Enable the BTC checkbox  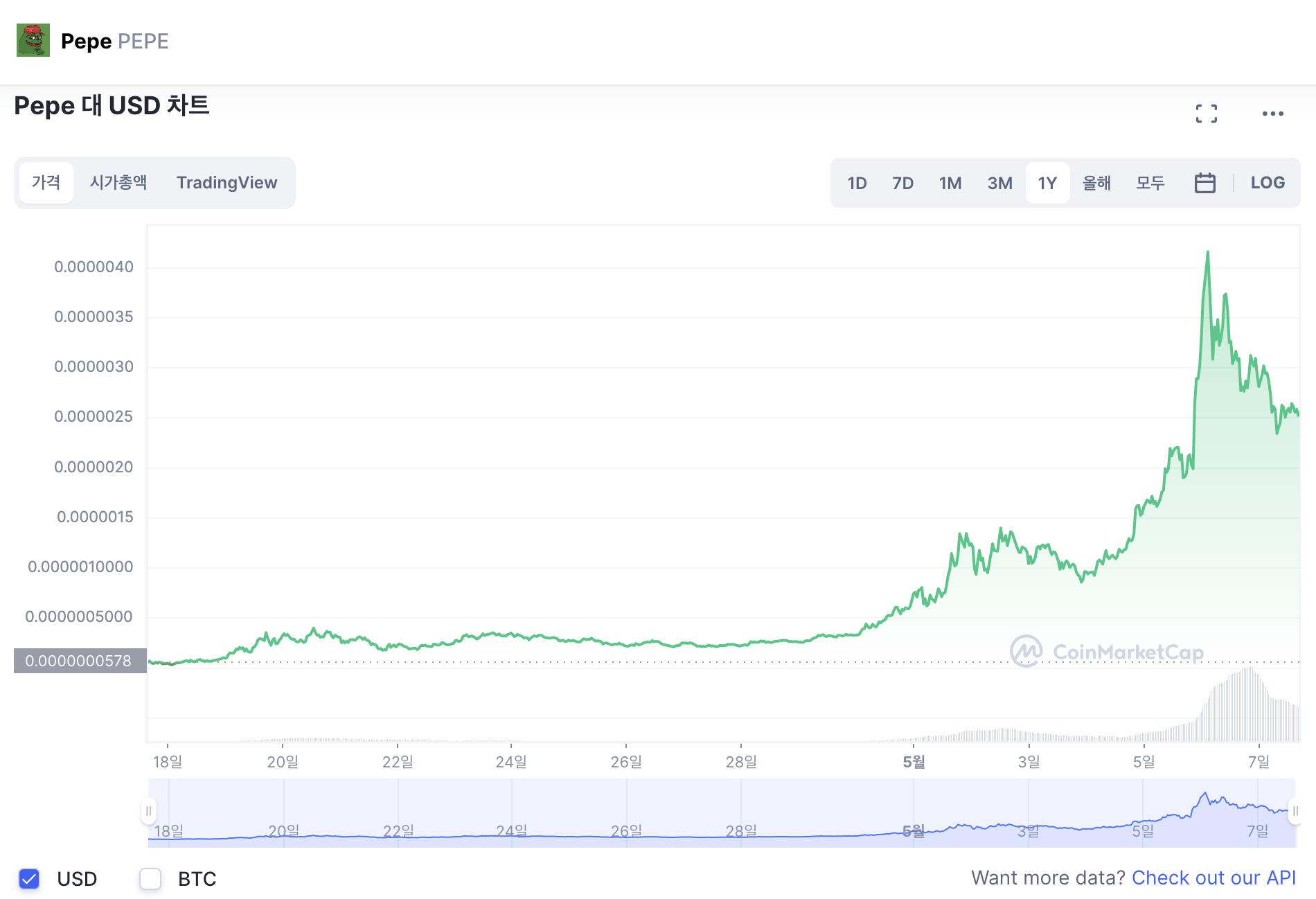coord(150,879)
